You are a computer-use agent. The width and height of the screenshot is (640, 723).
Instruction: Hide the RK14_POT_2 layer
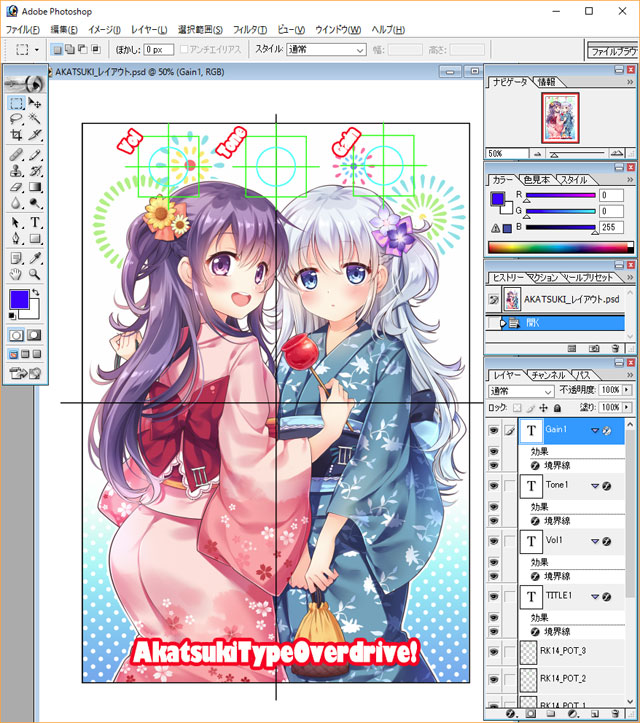point(494,680)
